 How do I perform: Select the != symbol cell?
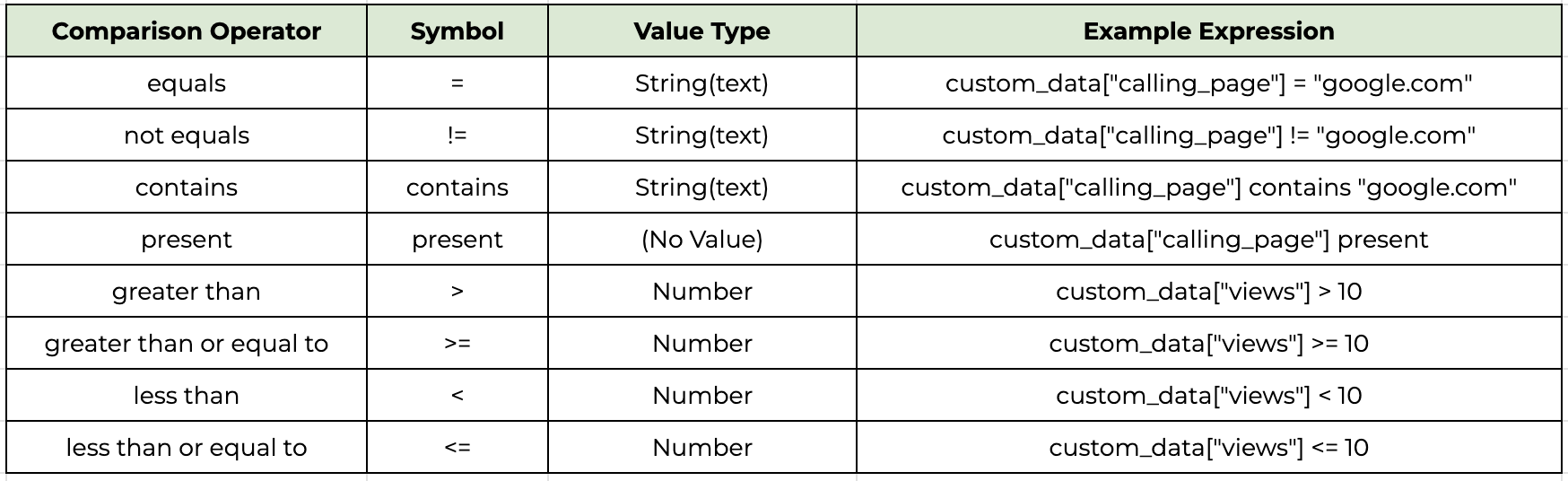(x=457, y=136)
